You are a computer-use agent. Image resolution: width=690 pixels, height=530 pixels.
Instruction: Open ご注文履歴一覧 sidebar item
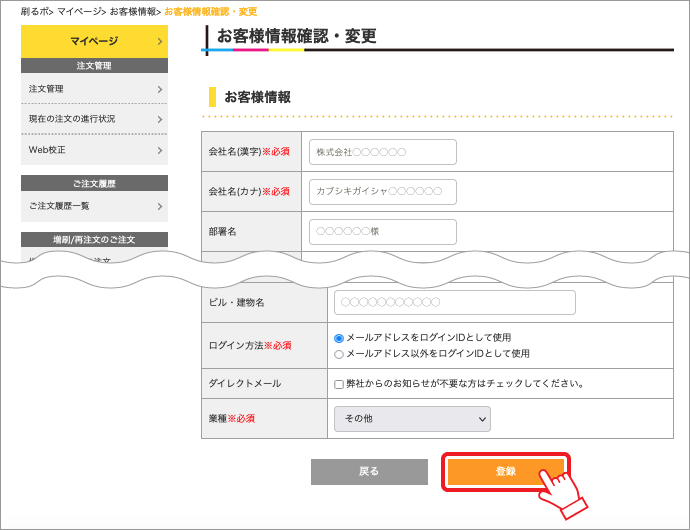pos(94,206)
